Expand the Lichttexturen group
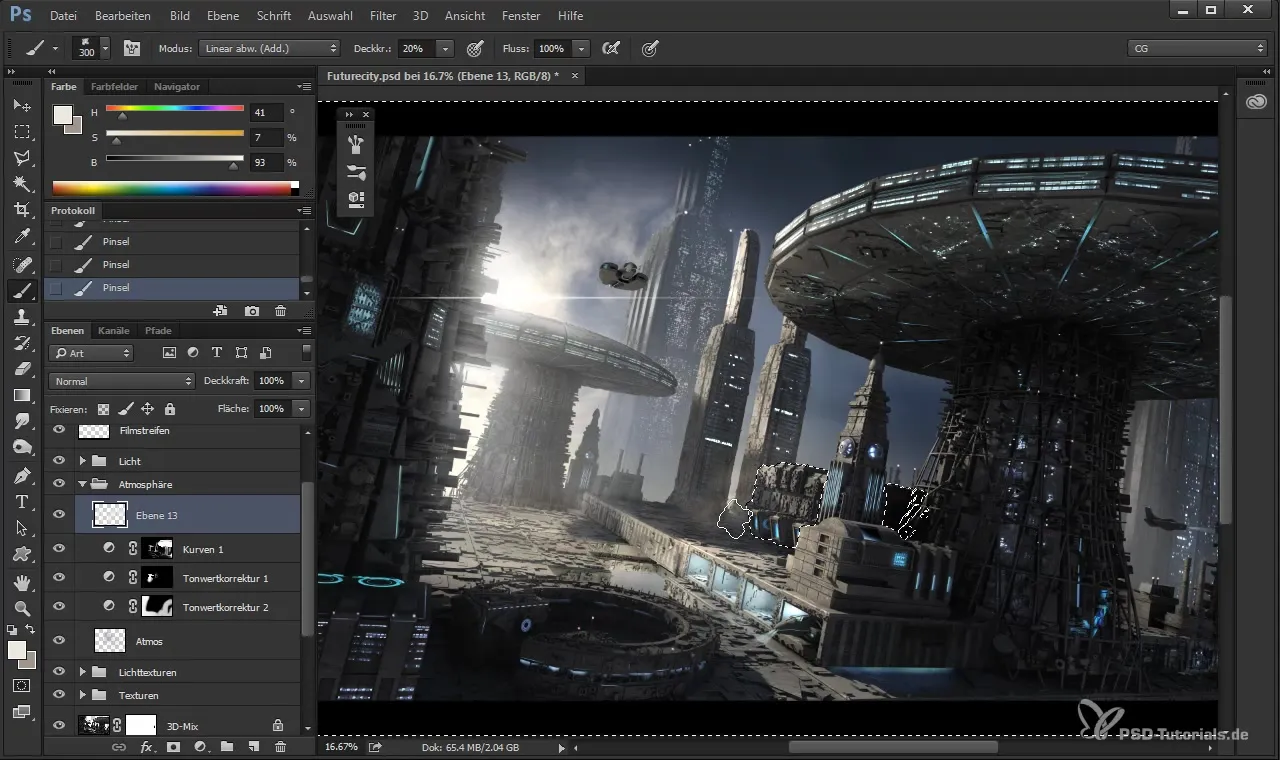Viewport: 1280px width, 760px height. (x=83, y=672)
